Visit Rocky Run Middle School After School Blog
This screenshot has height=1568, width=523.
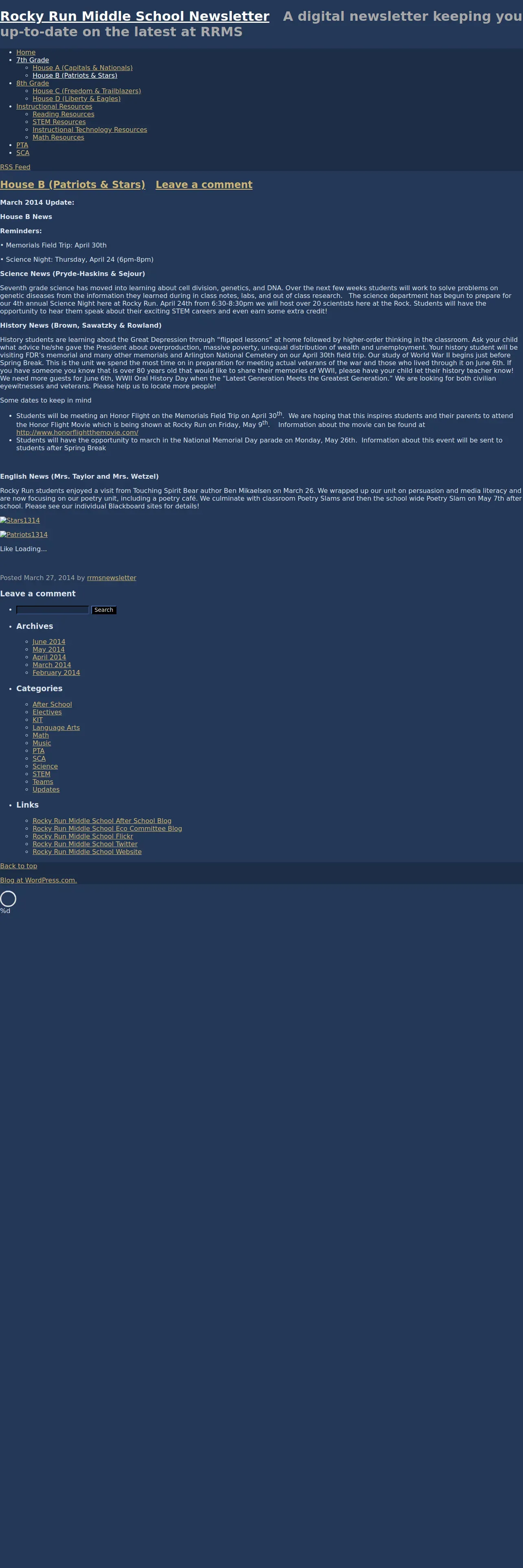pyautogui.click(x=102, y=821)
